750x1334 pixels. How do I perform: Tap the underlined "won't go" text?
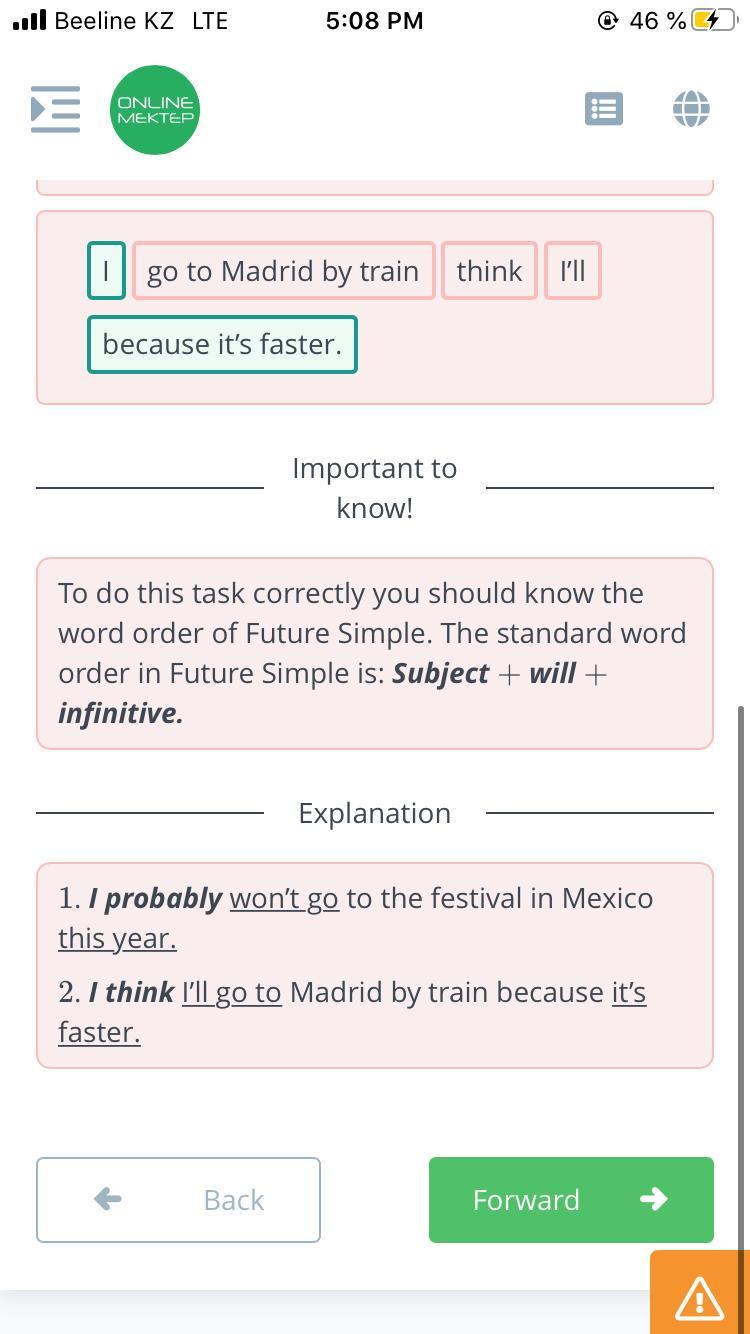click(x=284, y=898)
